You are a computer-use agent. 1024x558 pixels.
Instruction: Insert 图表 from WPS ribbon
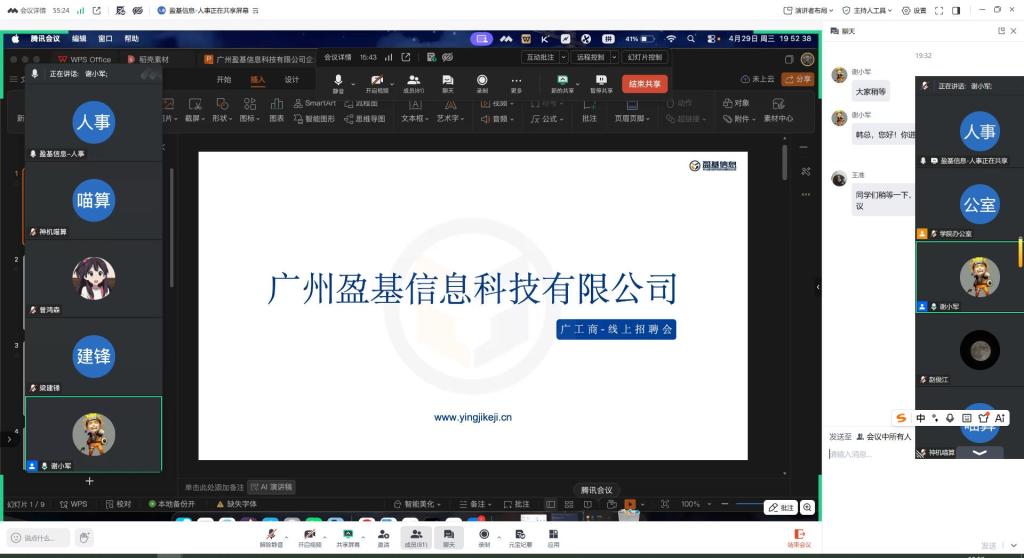pos(277,111)
